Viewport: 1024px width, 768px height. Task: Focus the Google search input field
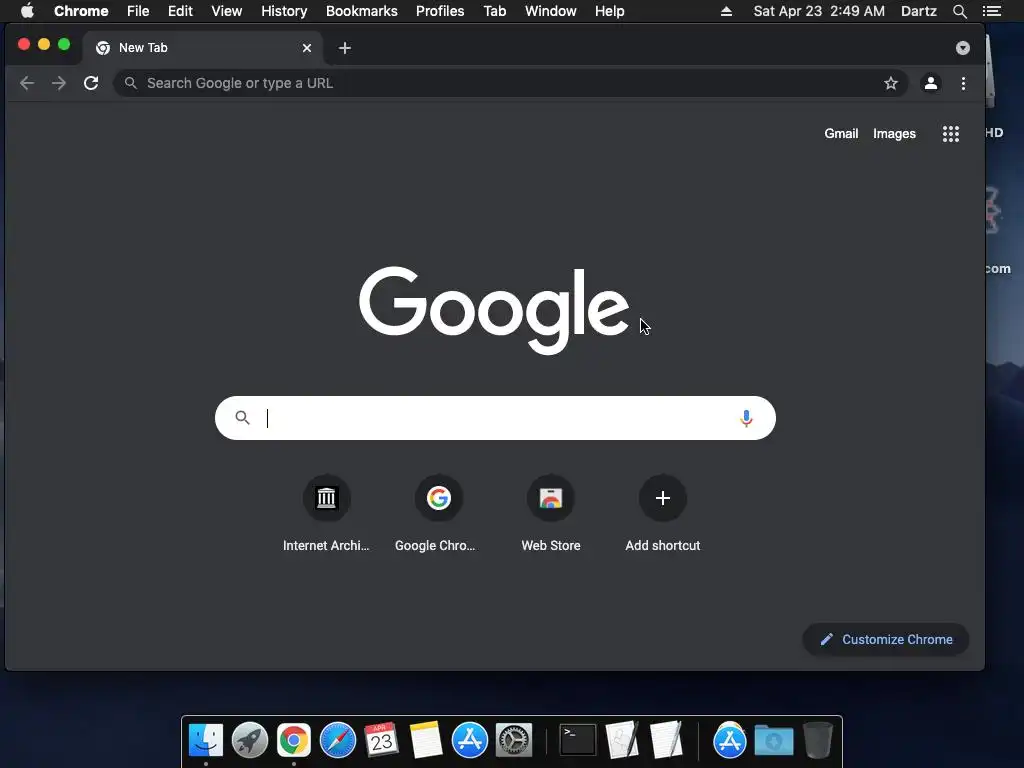pos(495,418)
